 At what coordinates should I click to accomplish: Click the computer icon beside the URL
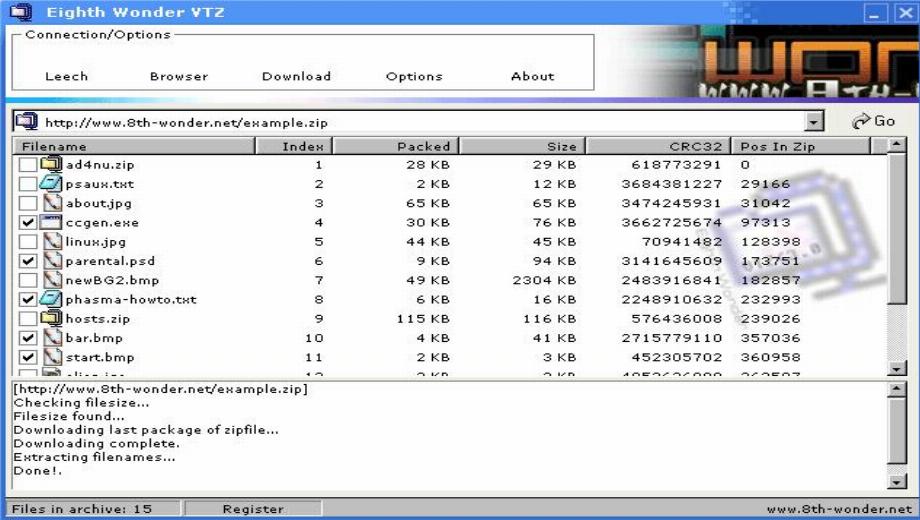point(26,121)
